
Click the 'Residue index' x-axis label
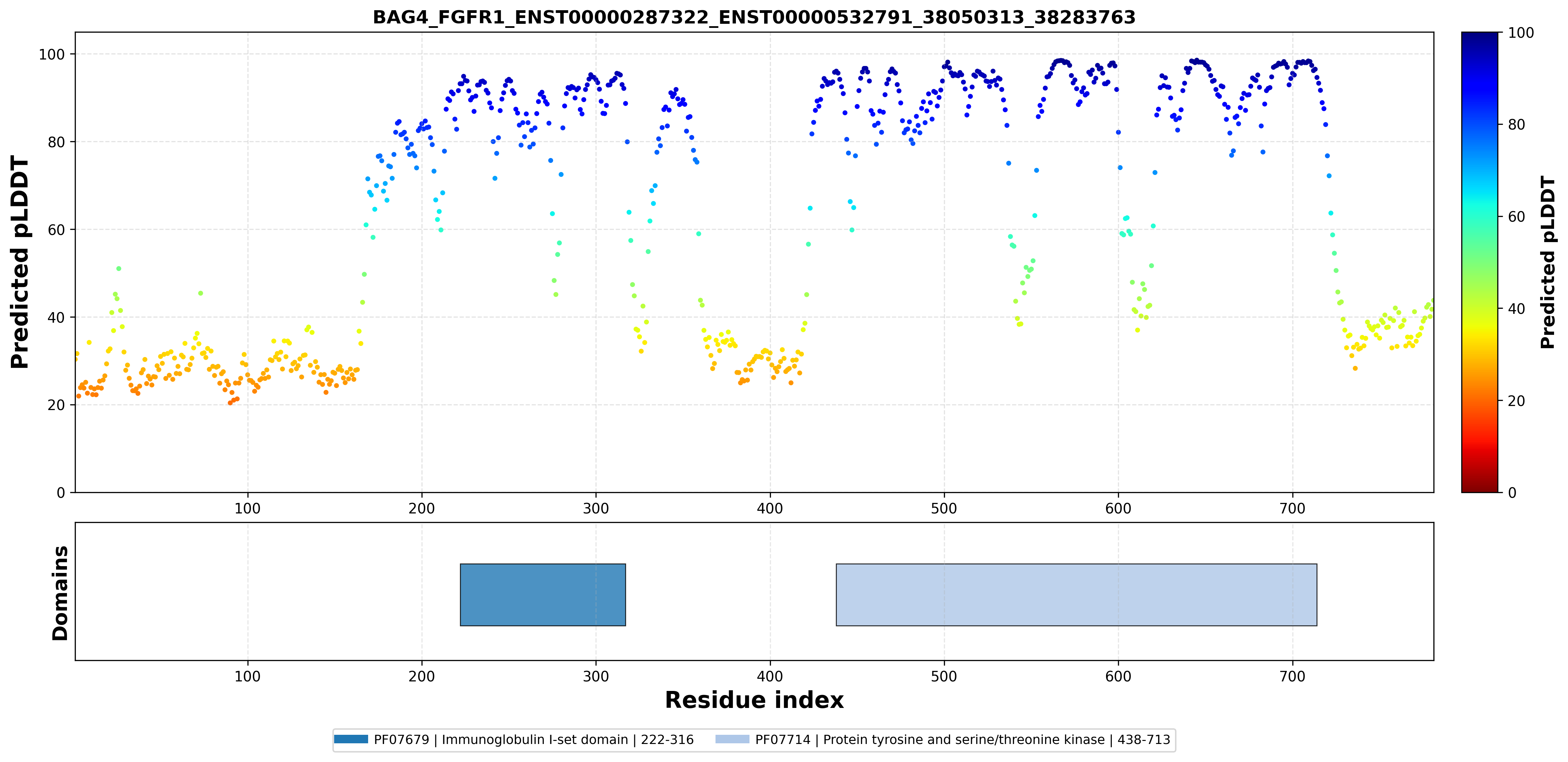click(x=754, y=700)
